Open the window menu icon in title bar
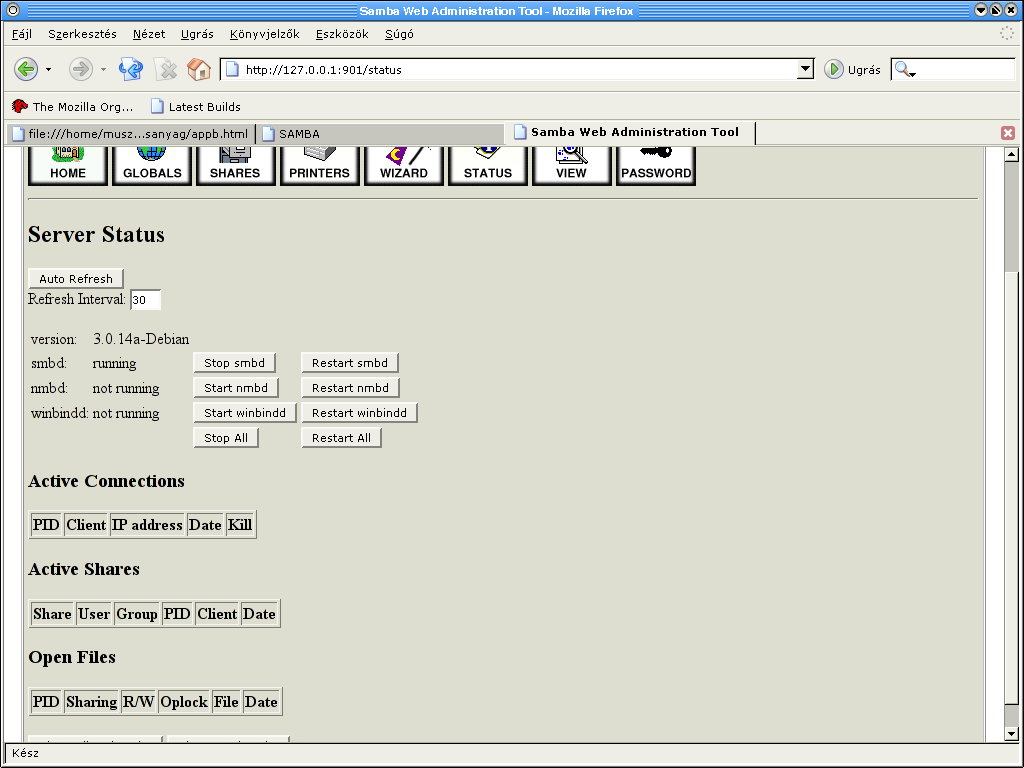Image resolution: width=1024 pixels, height=768 pixels. point(12,10)
